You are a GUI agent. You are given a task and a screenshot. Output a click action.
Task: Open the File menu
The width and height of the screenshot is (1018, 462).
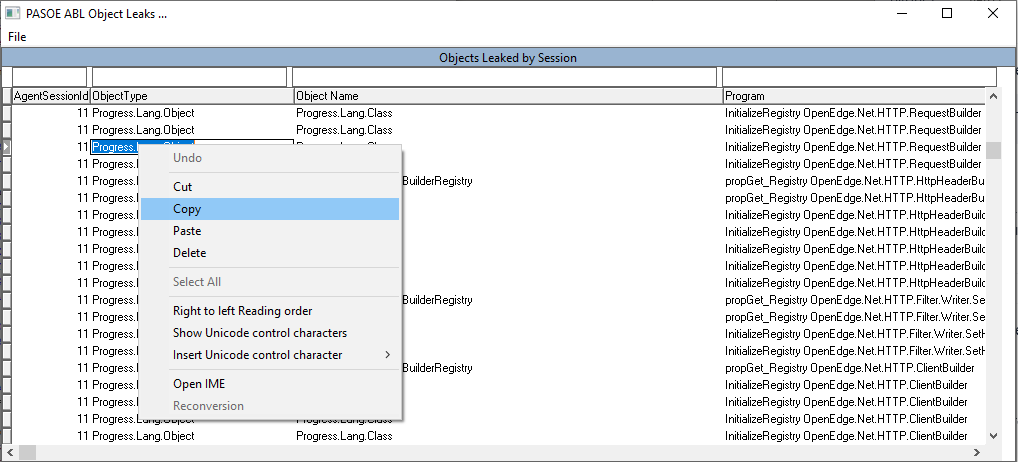[17, 37]
